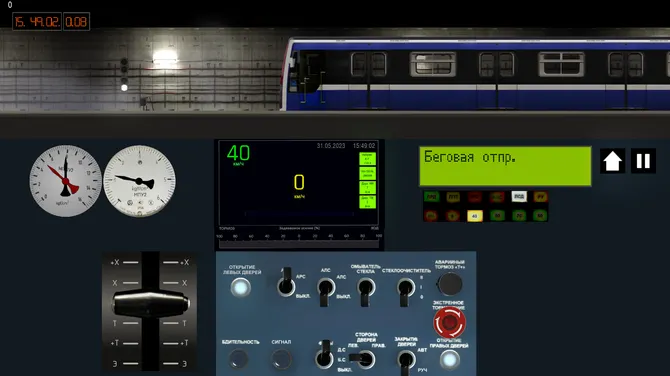The width and height of the screenshot is (670, 376).
Task: Click the top green status indicator on monitor
Action: [367, 159]
